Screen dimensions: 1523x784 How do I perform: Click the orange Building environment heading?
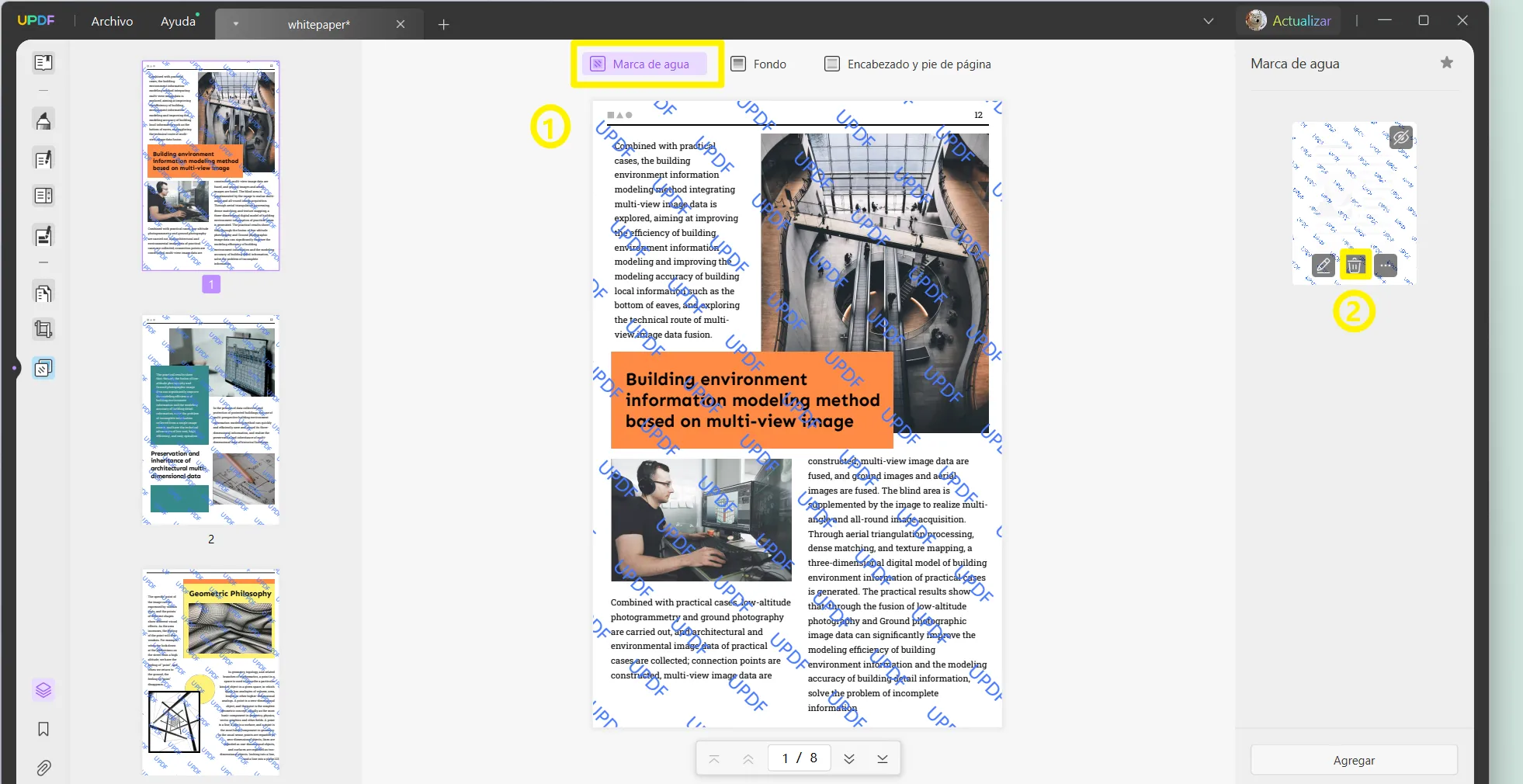(x=752, y=400)
